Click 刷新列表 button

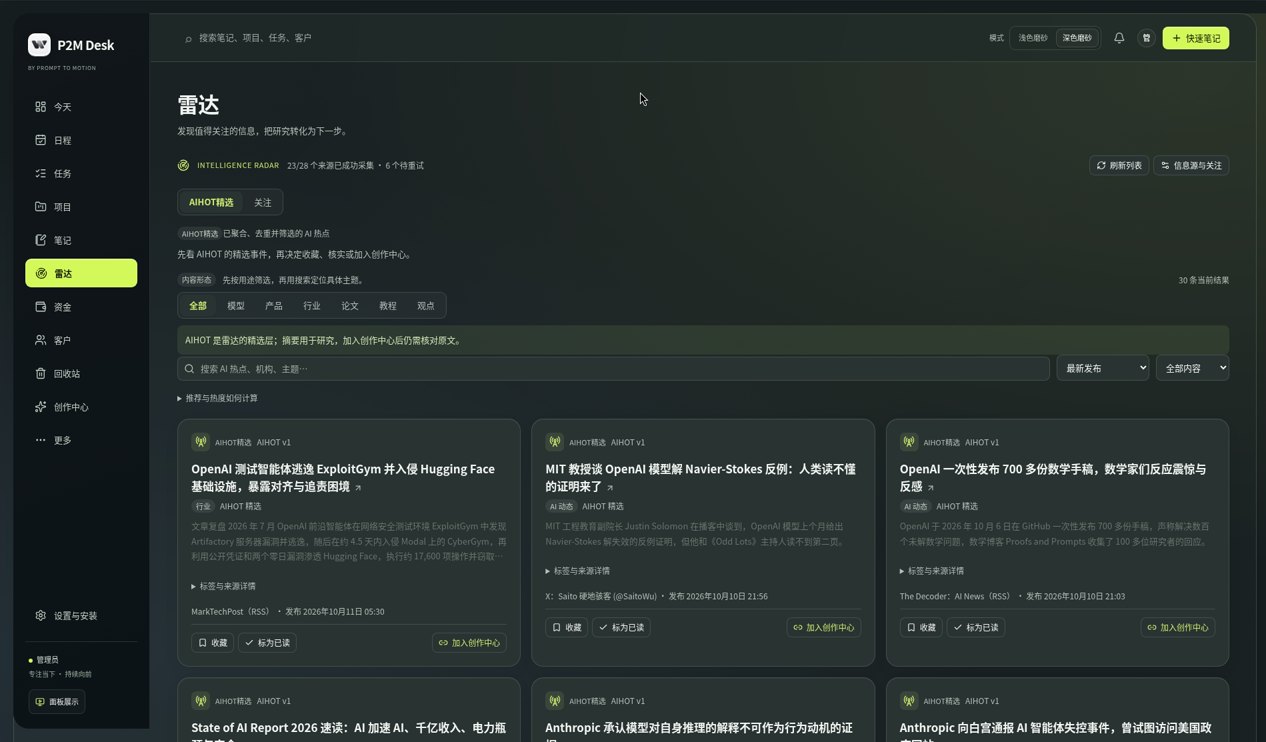coord(1119,166)
